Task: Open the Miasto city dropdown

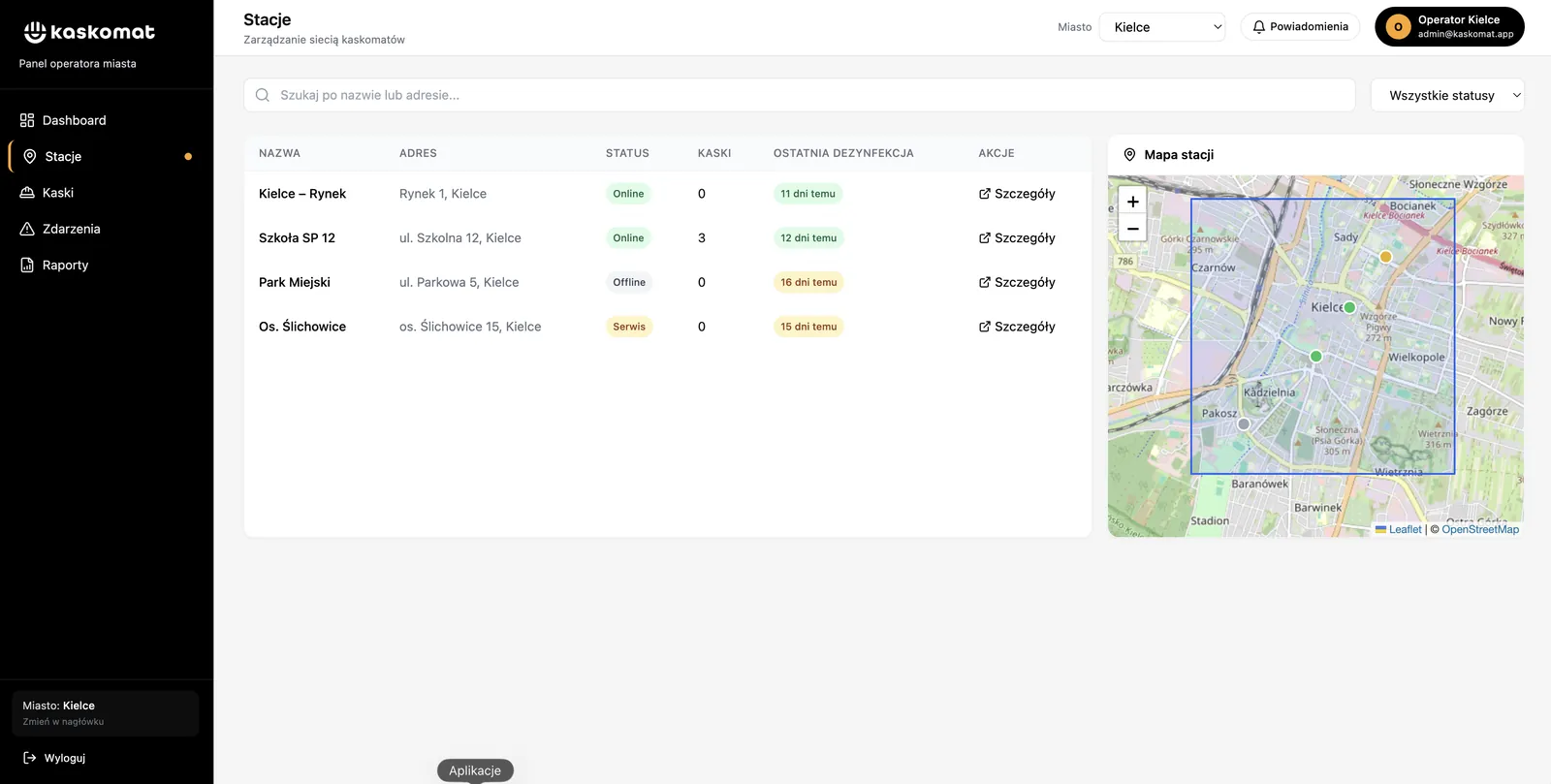Action: 1162,27
